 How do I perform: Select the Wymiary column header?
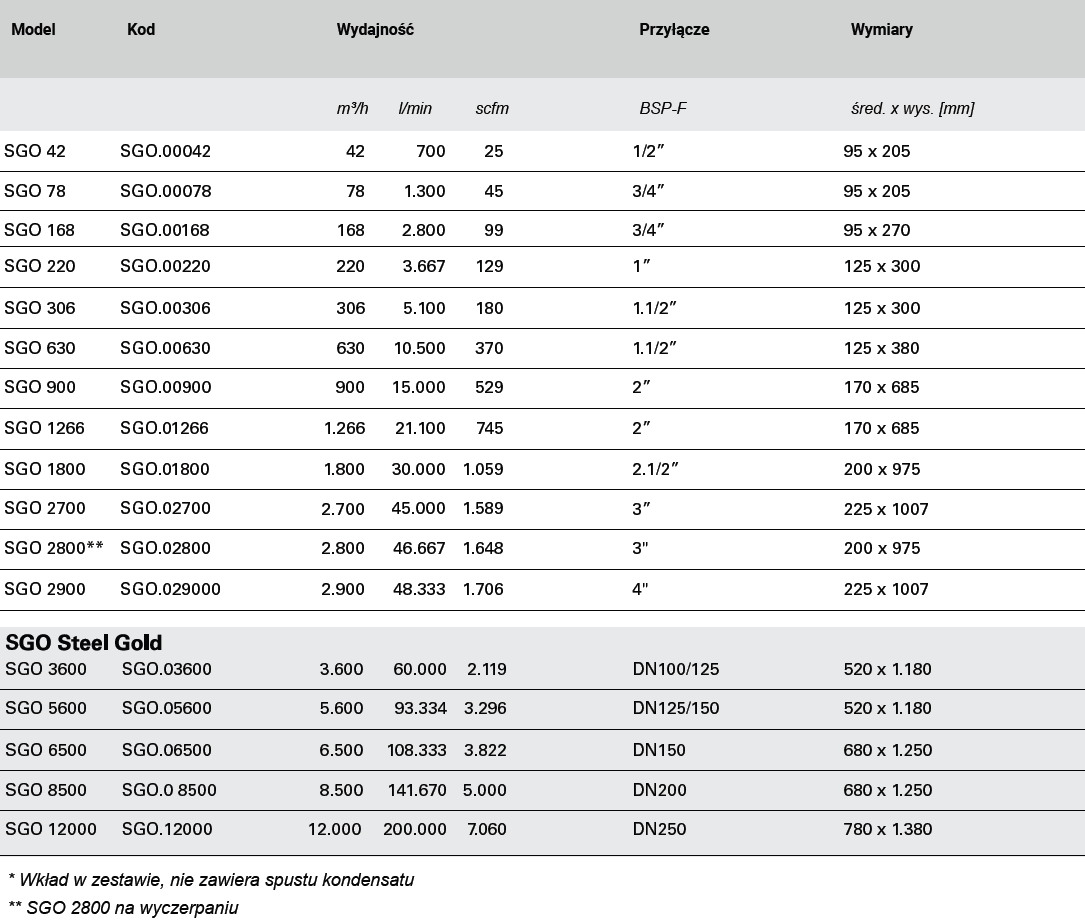click(x=882, y=30)
